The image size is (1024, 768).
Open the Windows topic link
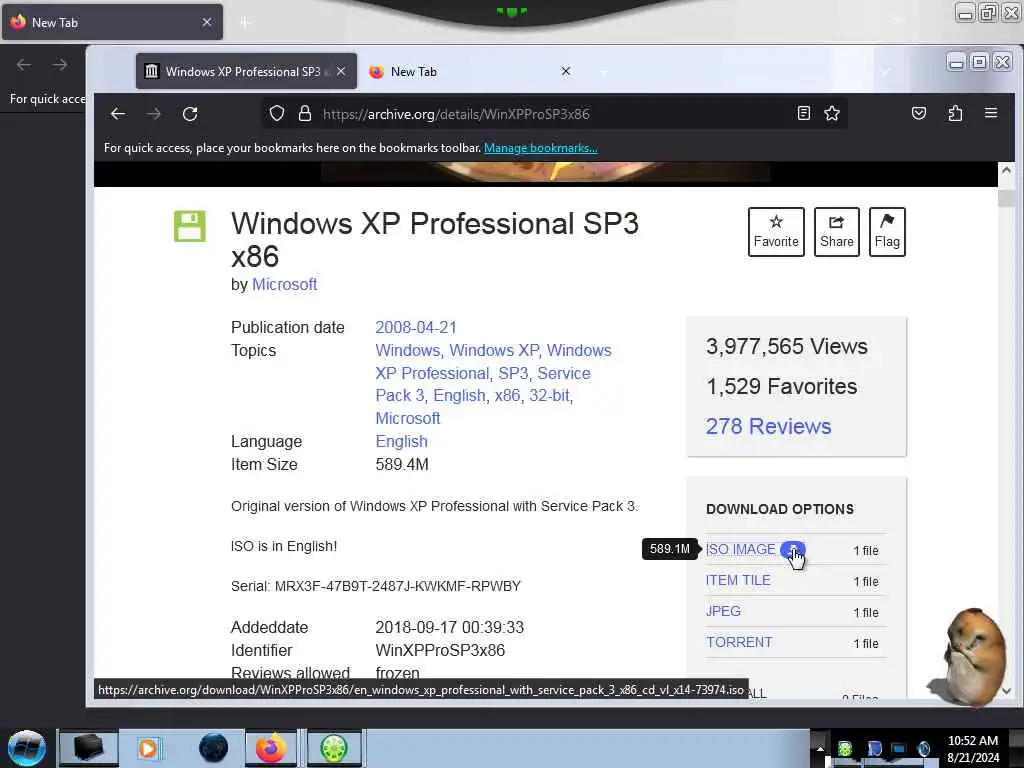click(x=408, y=351)
